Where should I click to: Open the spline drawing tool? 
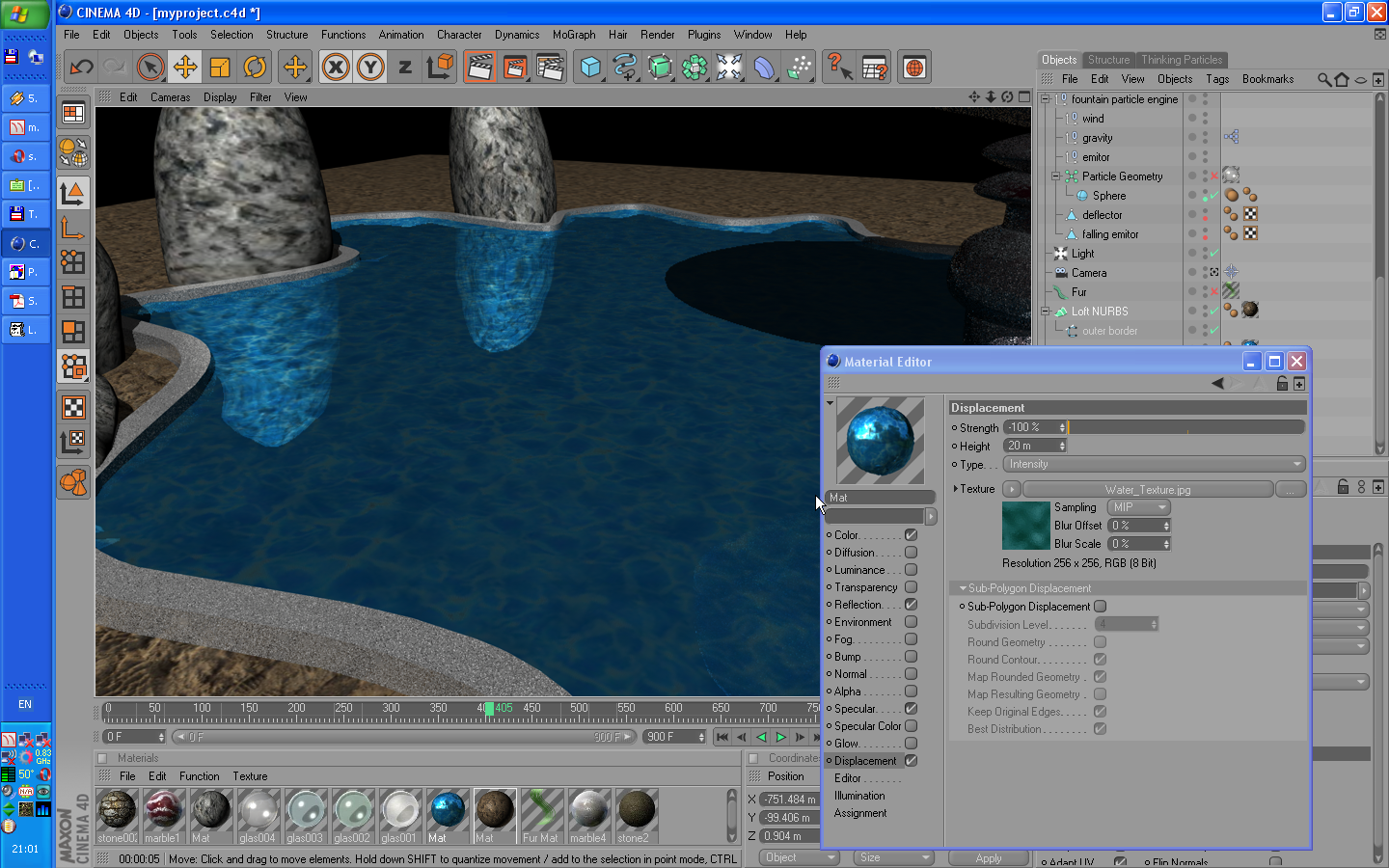point(625,68)
